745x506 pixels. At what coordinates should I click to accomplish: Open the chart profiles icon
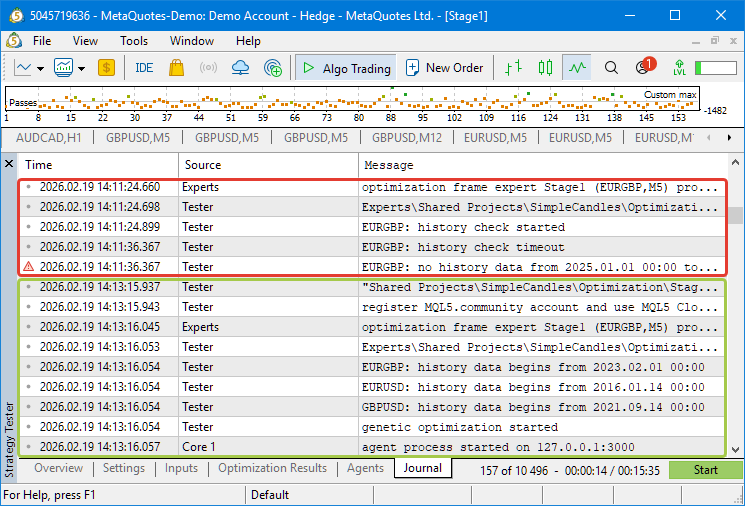pyautogui.click(x=63, y=68)
